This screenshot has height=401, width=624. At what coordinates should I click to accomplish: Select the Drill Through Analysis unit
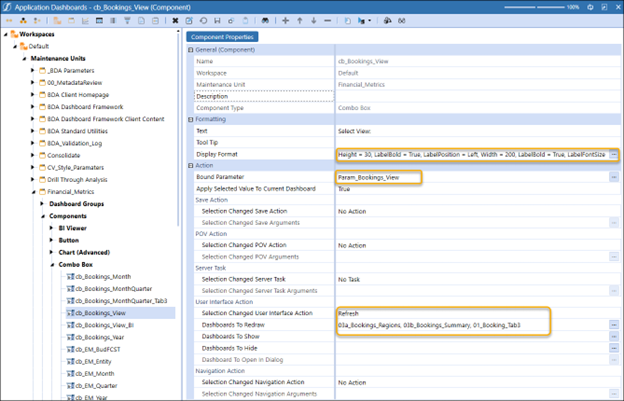(77, 180)
